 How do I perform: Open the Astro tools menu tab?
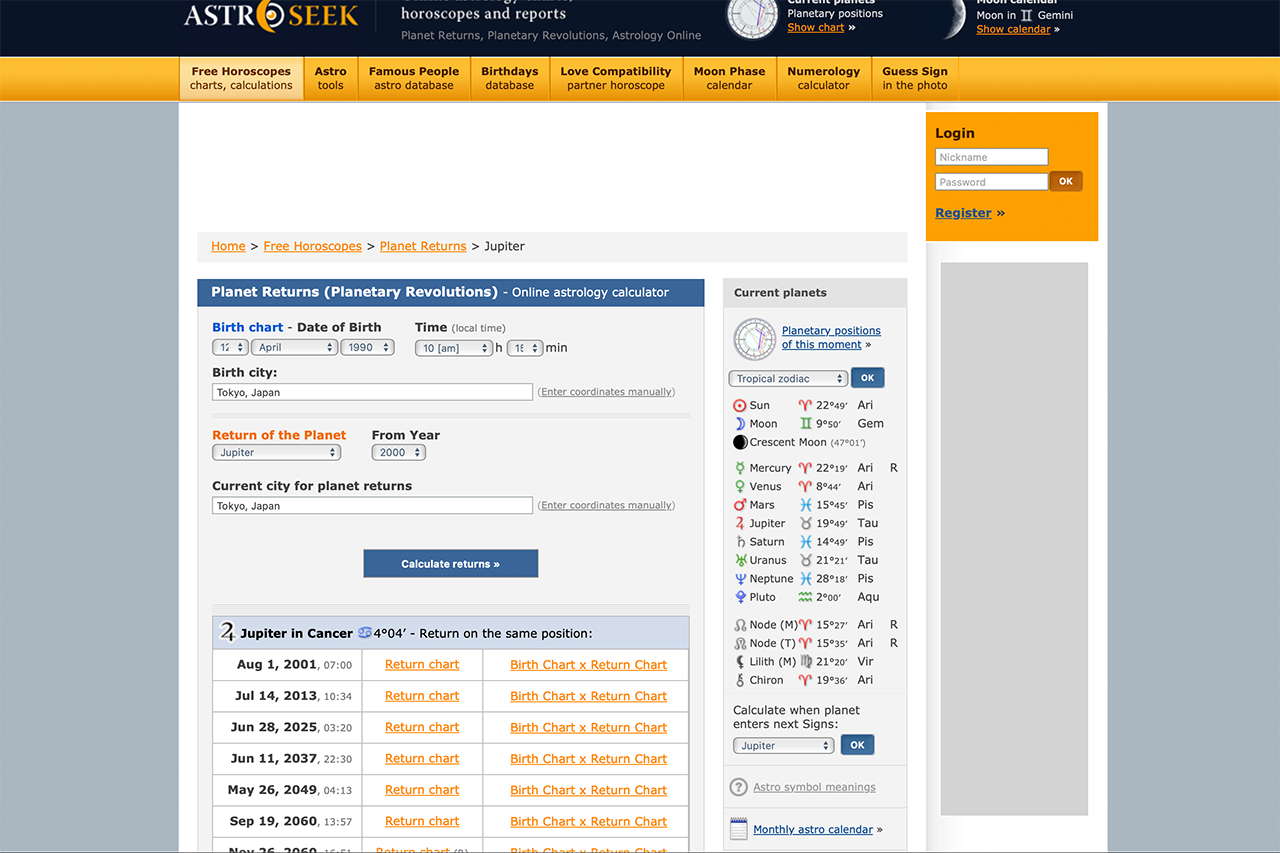[x=330, y=78]
